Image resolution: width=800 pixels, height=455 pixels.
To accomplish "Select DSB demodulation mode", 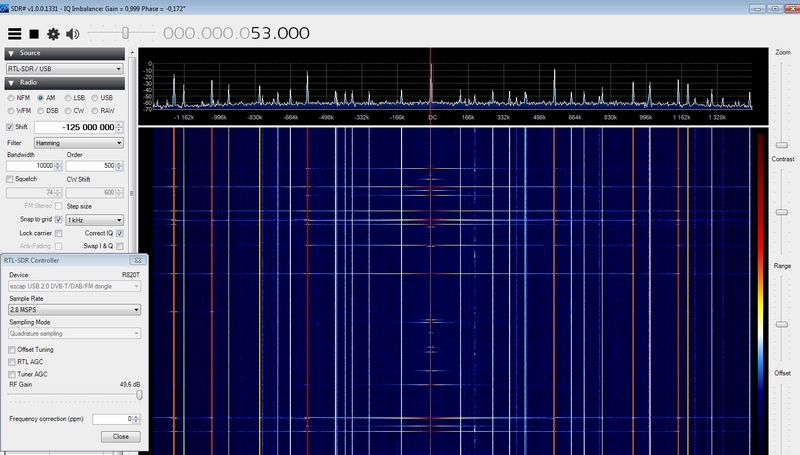I will 40,111.
